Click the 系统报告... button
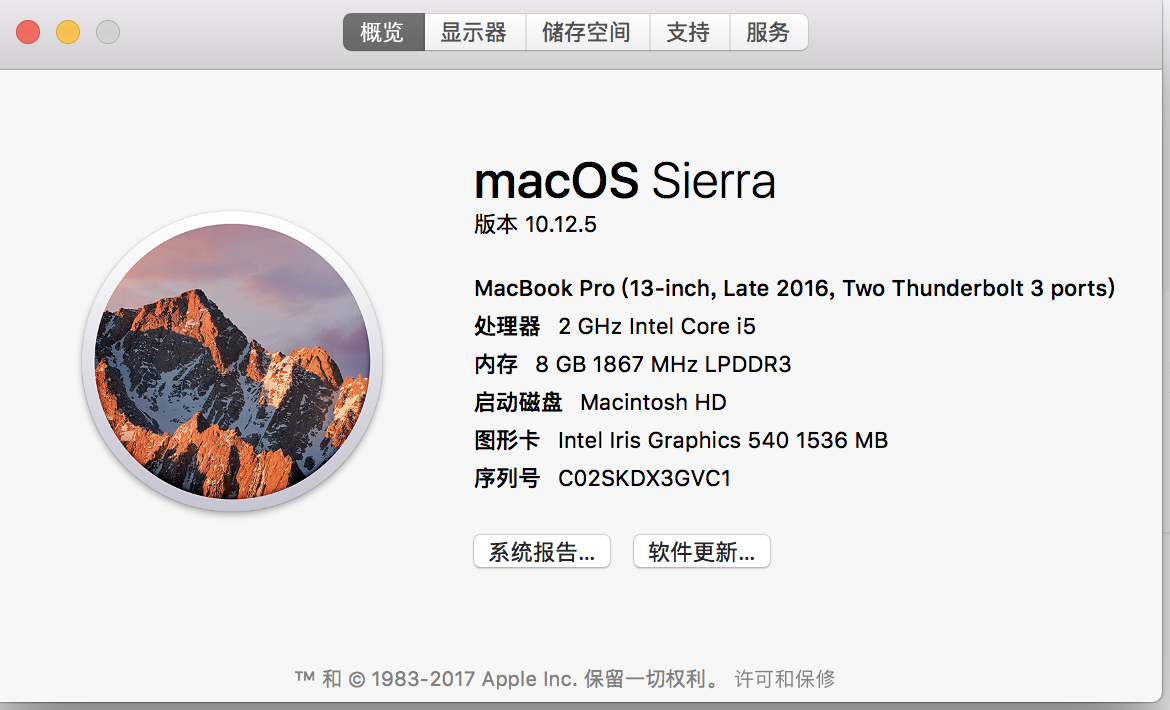The height and width of the screenshot is (710, 1170). (541, 551)
